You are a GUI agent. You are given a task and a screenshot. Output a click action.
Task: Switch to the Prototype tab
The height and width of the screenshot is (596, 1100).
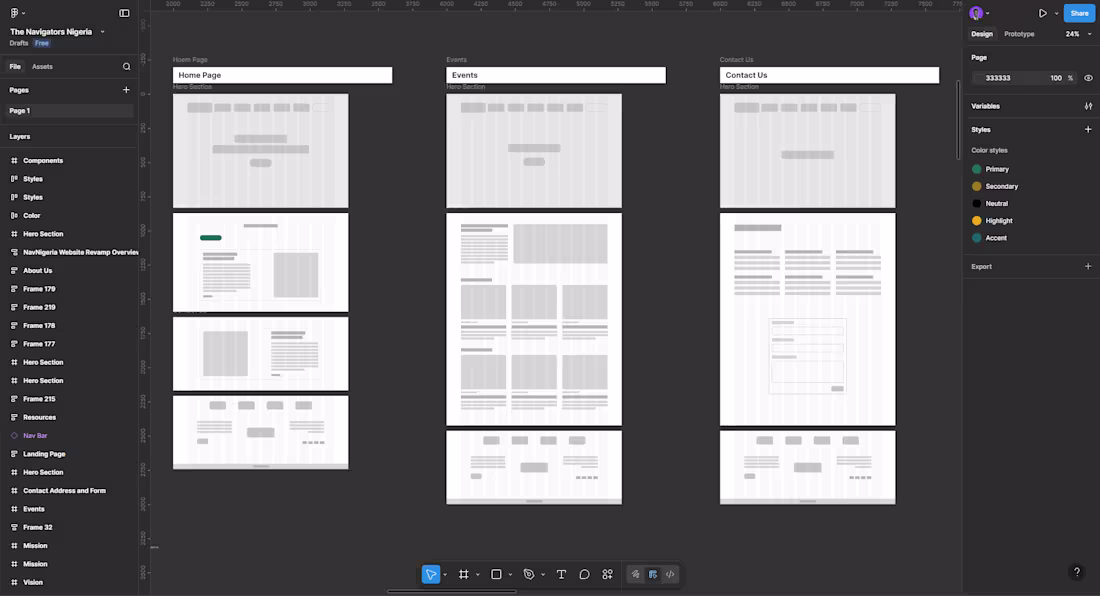(1019, 33)
